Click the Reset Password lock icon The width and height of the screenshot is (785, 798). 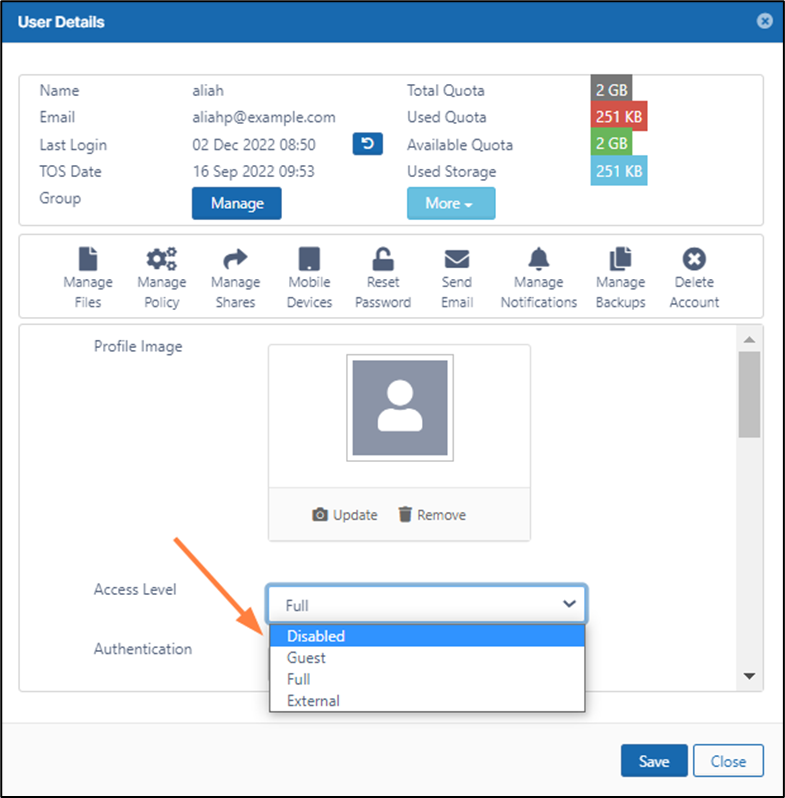[x=383, y=259]
